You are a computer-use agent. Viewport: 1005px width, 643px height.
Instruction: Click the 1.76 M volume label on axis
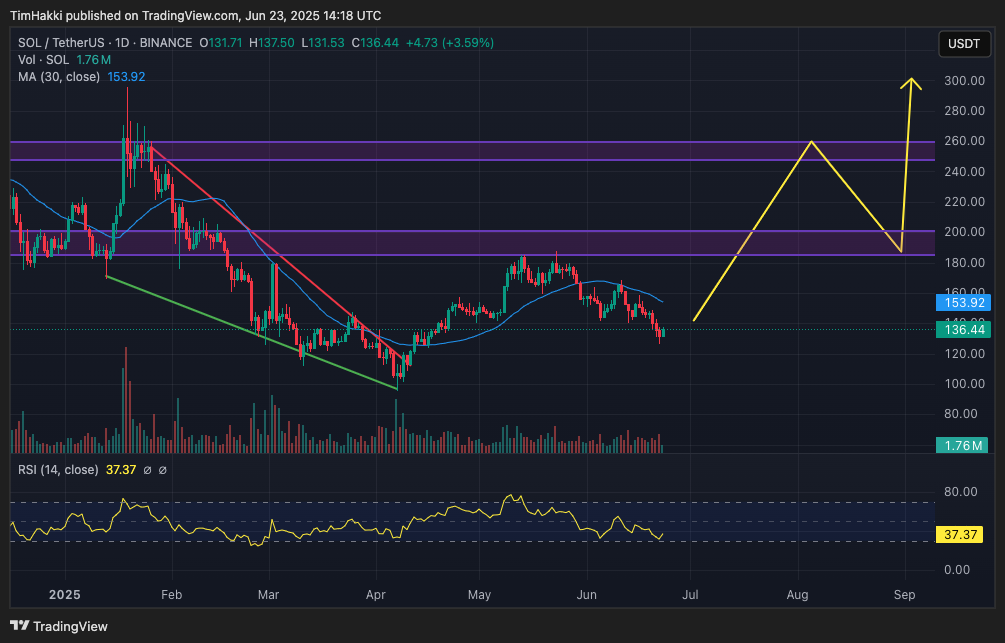(961, 445)
